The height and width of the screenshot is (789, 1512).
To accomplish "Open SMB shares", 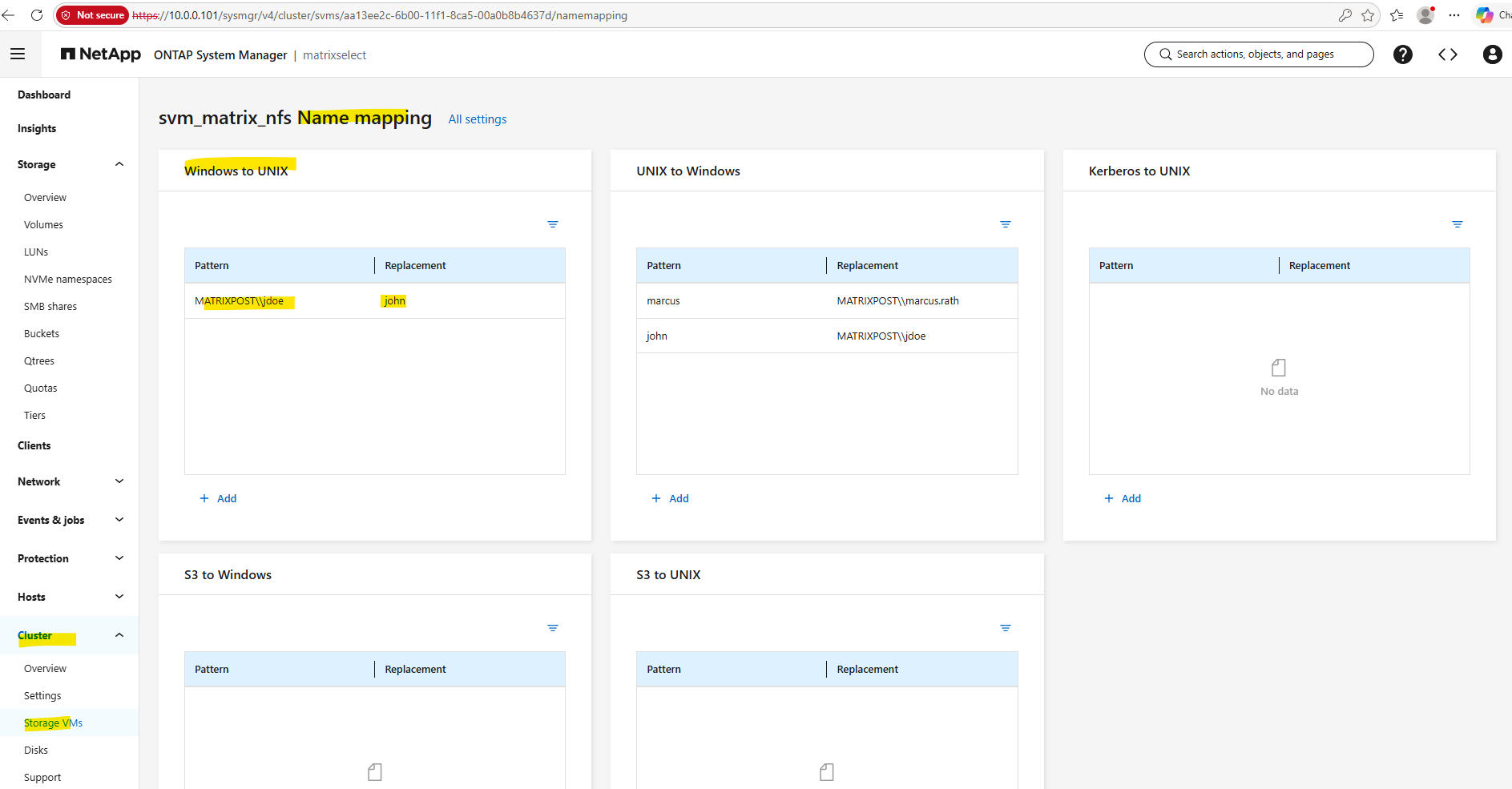I will pos(50,307).
